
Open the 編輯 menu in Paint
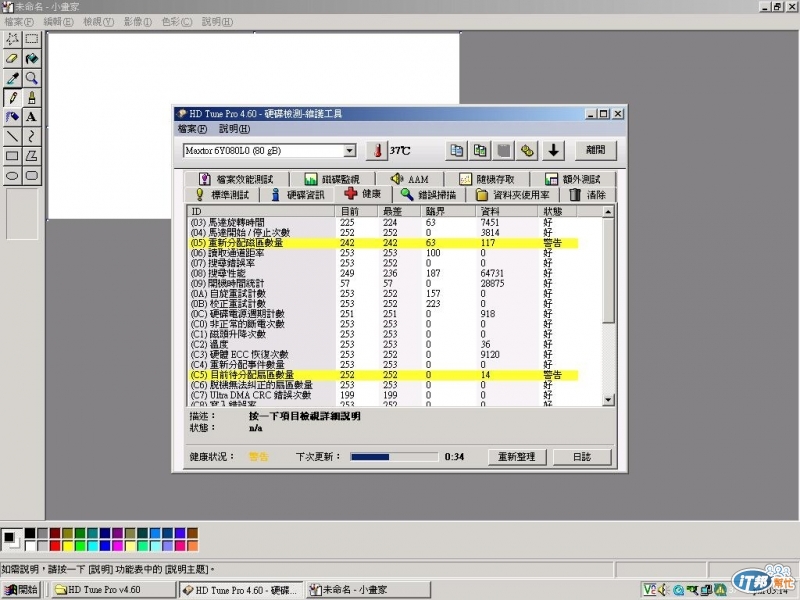coord(59,22)
